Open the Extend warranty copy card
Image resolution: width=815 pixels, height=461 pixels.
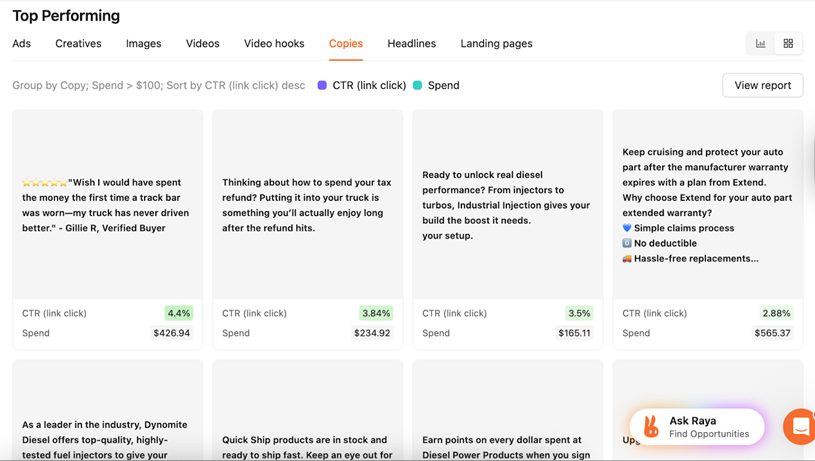click(x=708, y=230)
